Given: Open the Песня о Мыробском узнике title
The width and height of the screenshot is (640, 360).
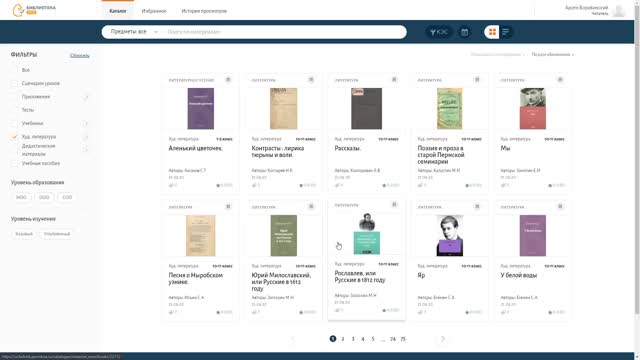Looking at the screenshot, I should 196,279.
